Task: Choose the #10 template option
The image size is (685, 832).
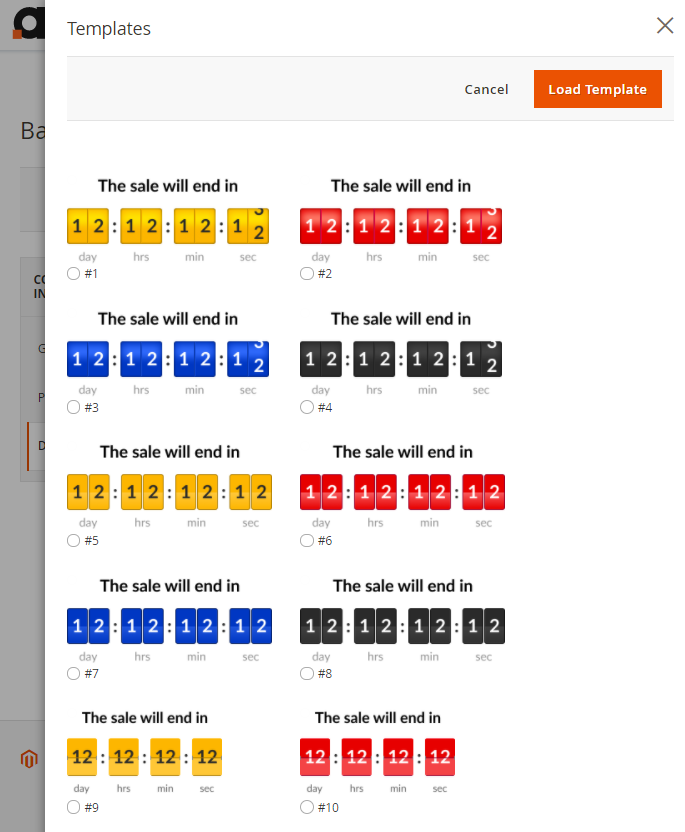Action: point(307,807)
